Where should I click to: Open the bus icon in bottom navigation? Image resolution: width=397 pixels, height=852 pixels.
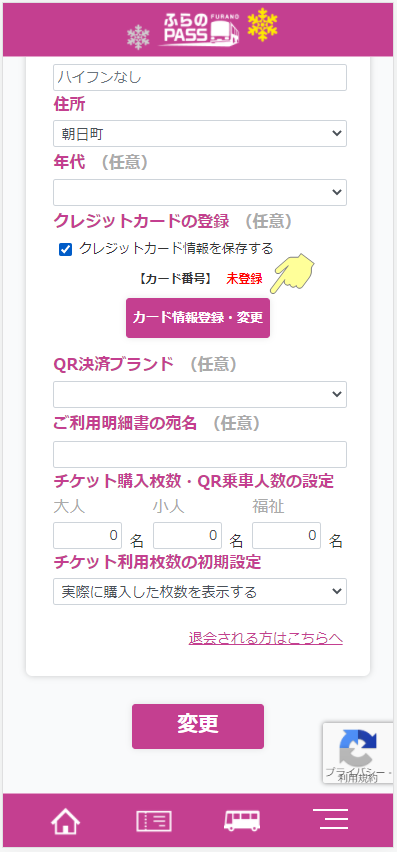point(242,820)
